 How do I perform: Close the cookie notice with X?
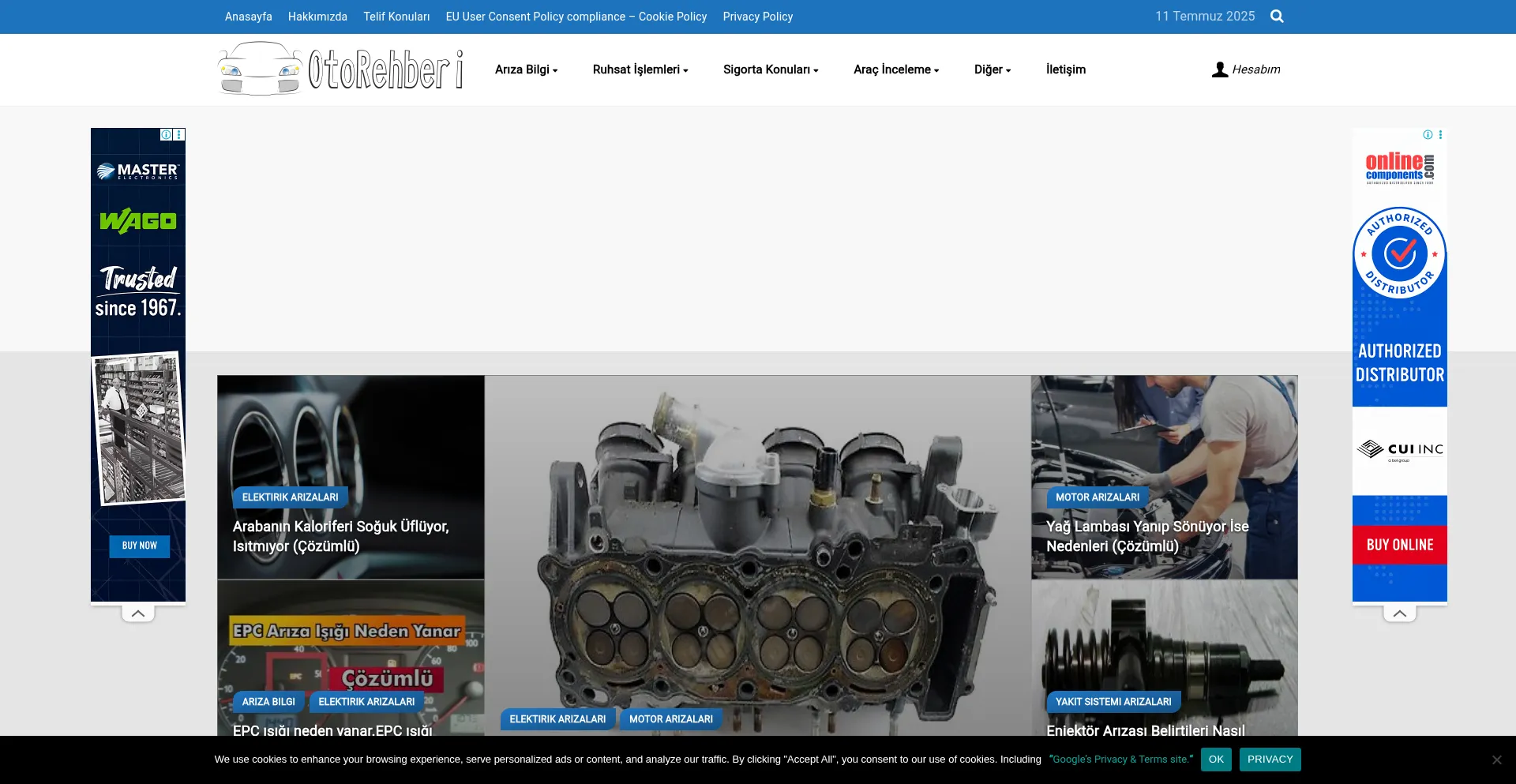pyautogui.click(x=1496, y=760)
